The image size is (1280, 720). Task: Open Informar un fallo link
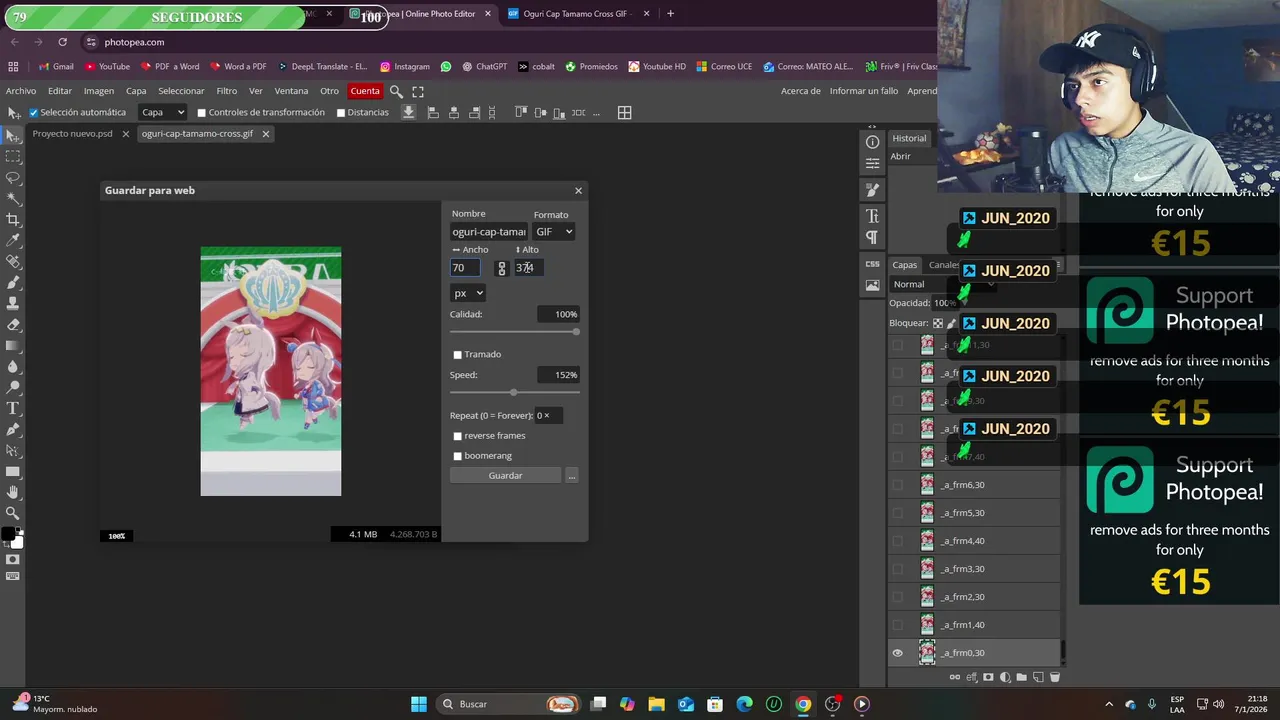click(x=864, y=91)
